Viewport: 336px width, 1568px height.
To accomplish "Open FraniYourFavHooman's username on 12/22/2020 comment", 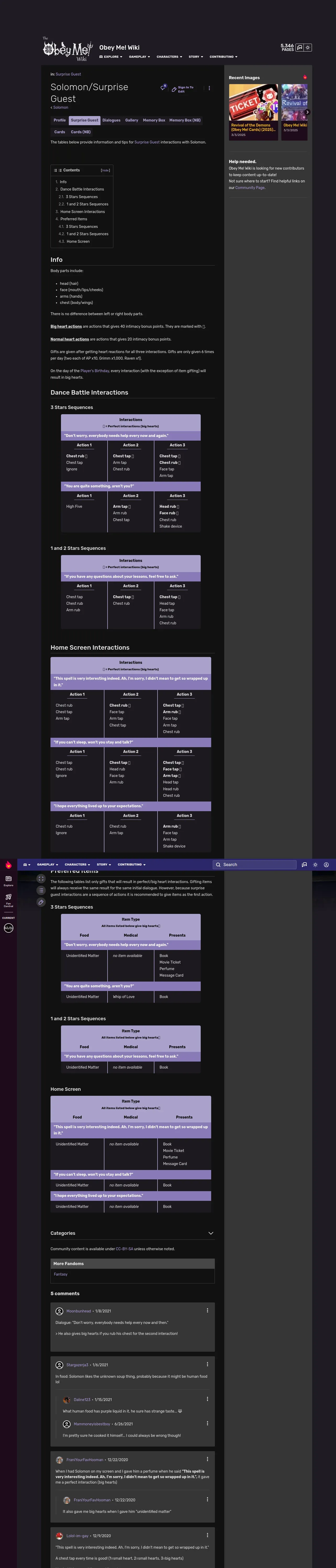I will pos(85,1460).
